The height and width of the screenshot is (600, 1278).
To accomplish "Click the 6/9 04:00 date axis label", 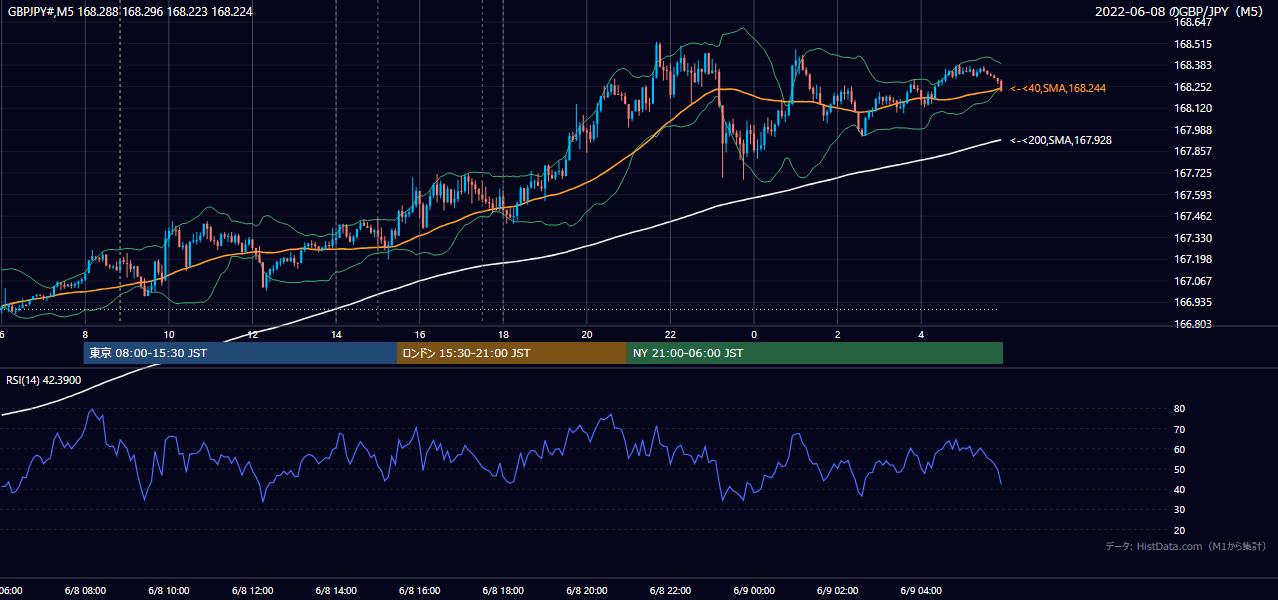I will click(921, 591).
